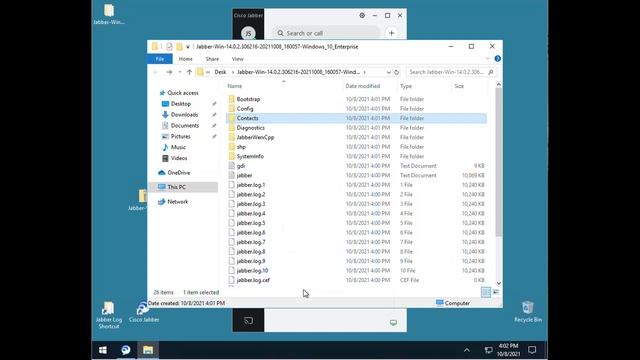Image resolution: width=640 pixels, height=360 pixels.
Task: Open the Home ribbon tab
Action: tap(185, 59)
